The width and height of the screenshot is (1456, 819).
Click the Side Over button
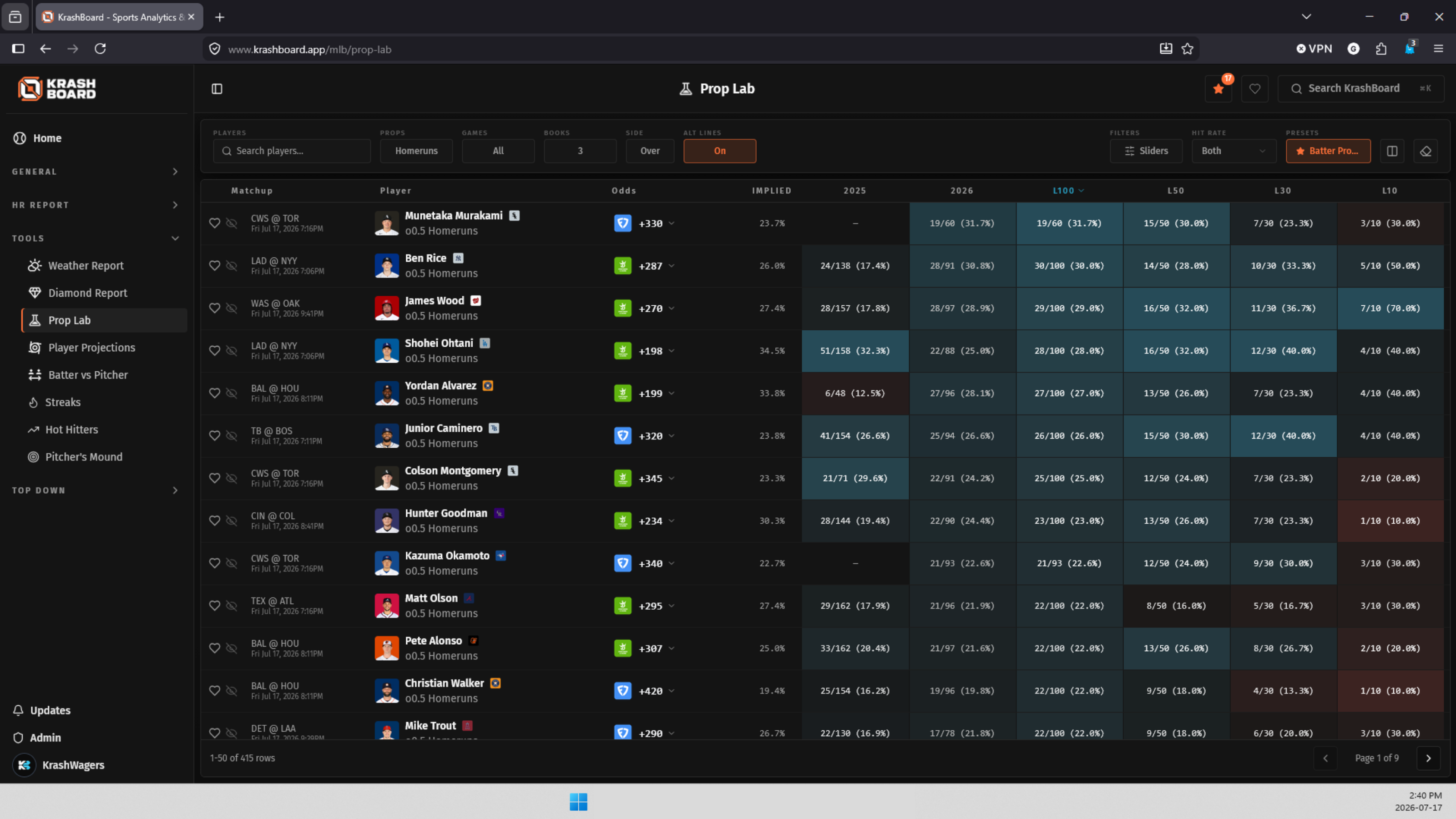coord(649,151)
